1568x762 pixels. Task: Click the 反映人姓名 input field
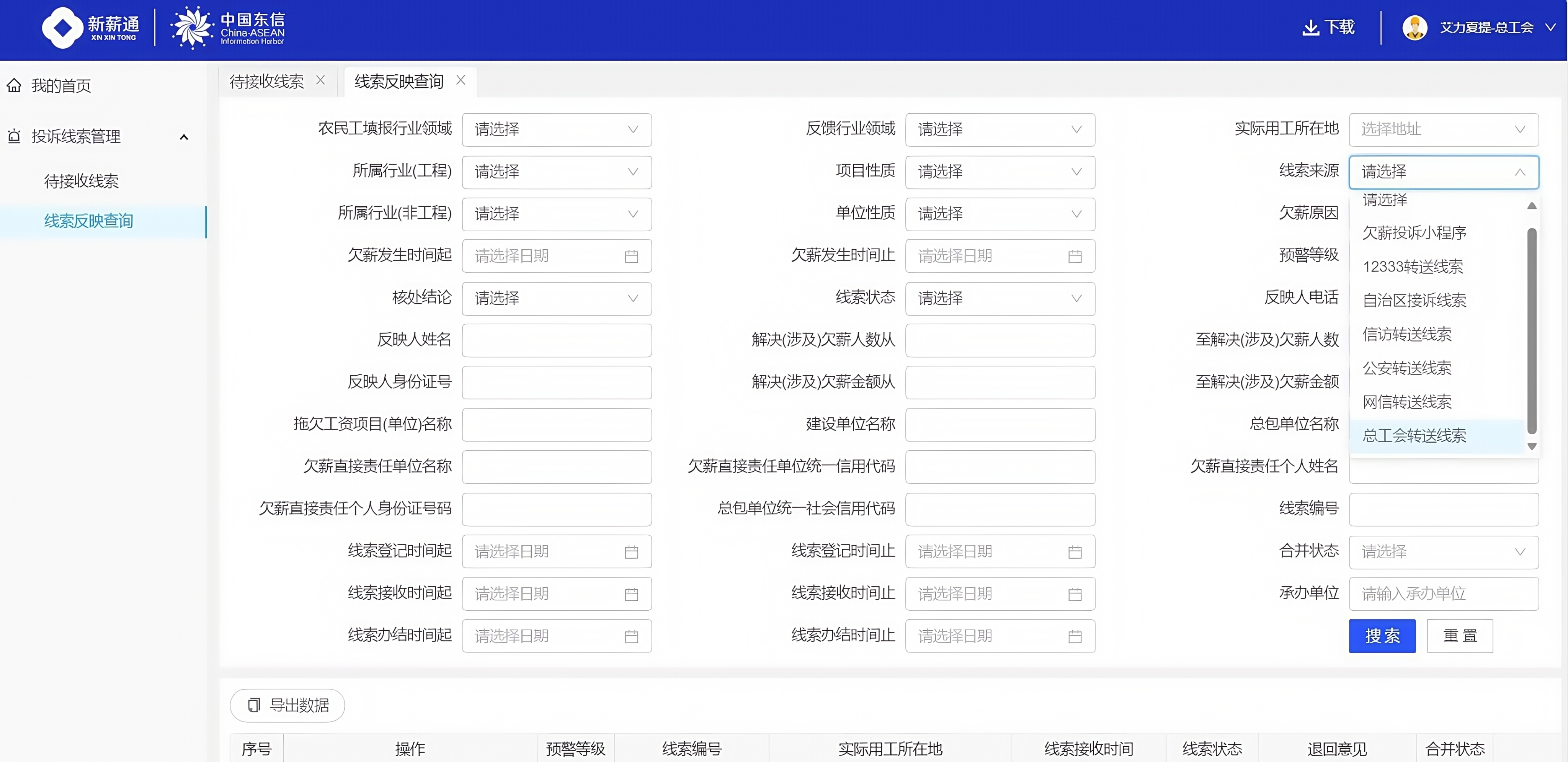tap(556, 340)
